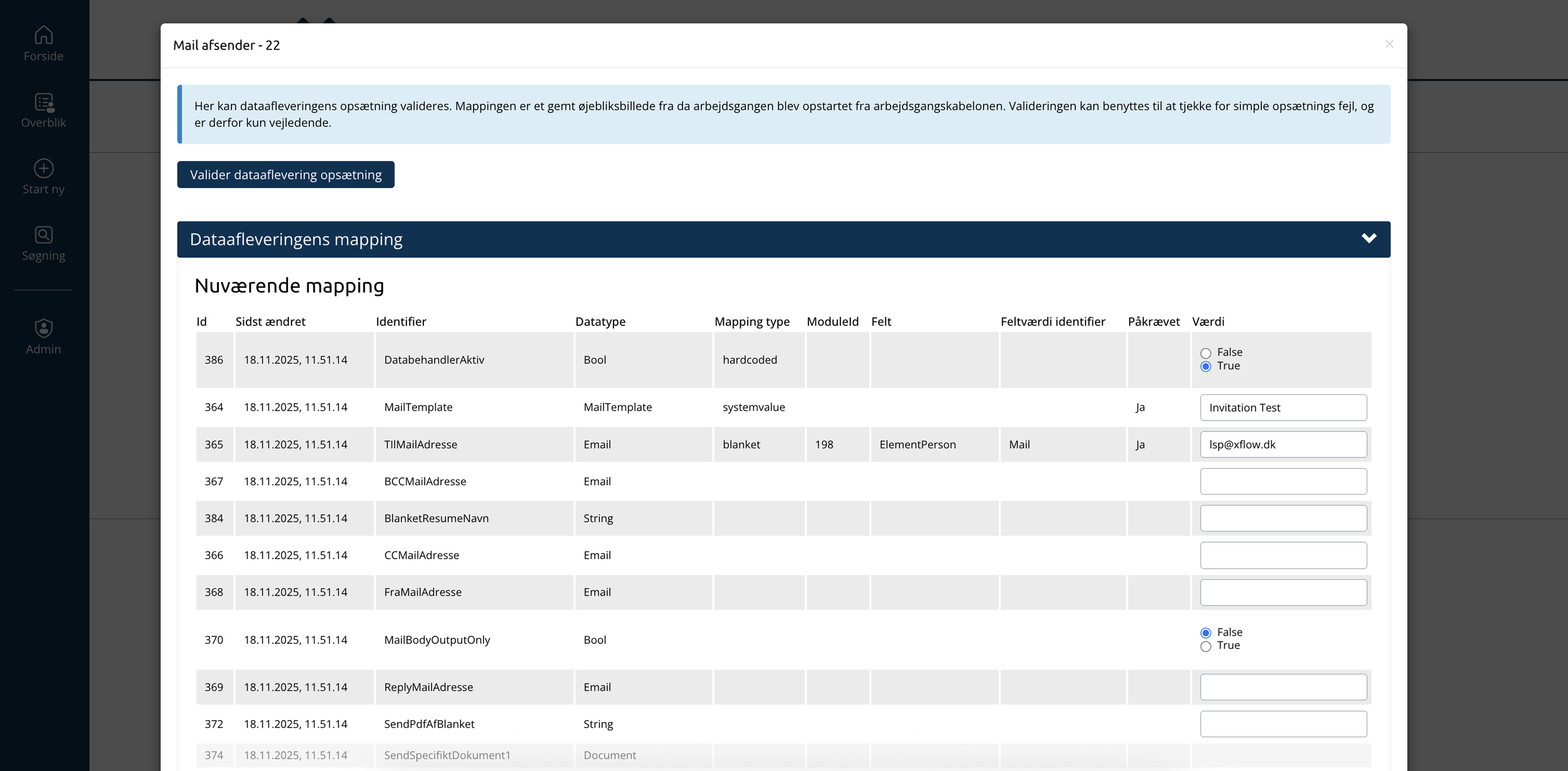Viewport: 1568px width, 771px height.
Task: Click the Start ny plus icon
Action: pos(43,168)
